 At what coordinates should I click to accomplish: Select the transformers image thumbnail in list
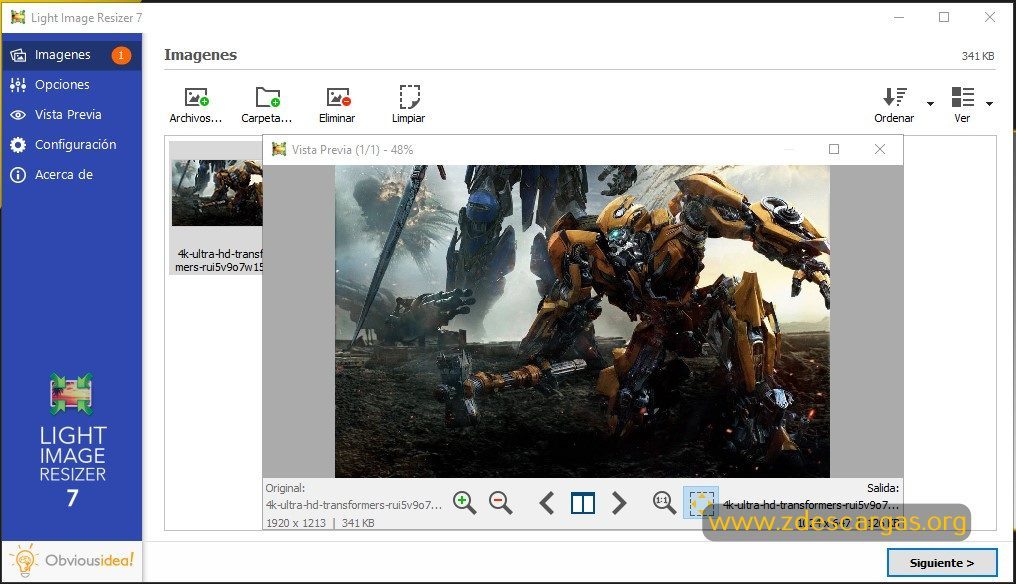tap(217, 193)
